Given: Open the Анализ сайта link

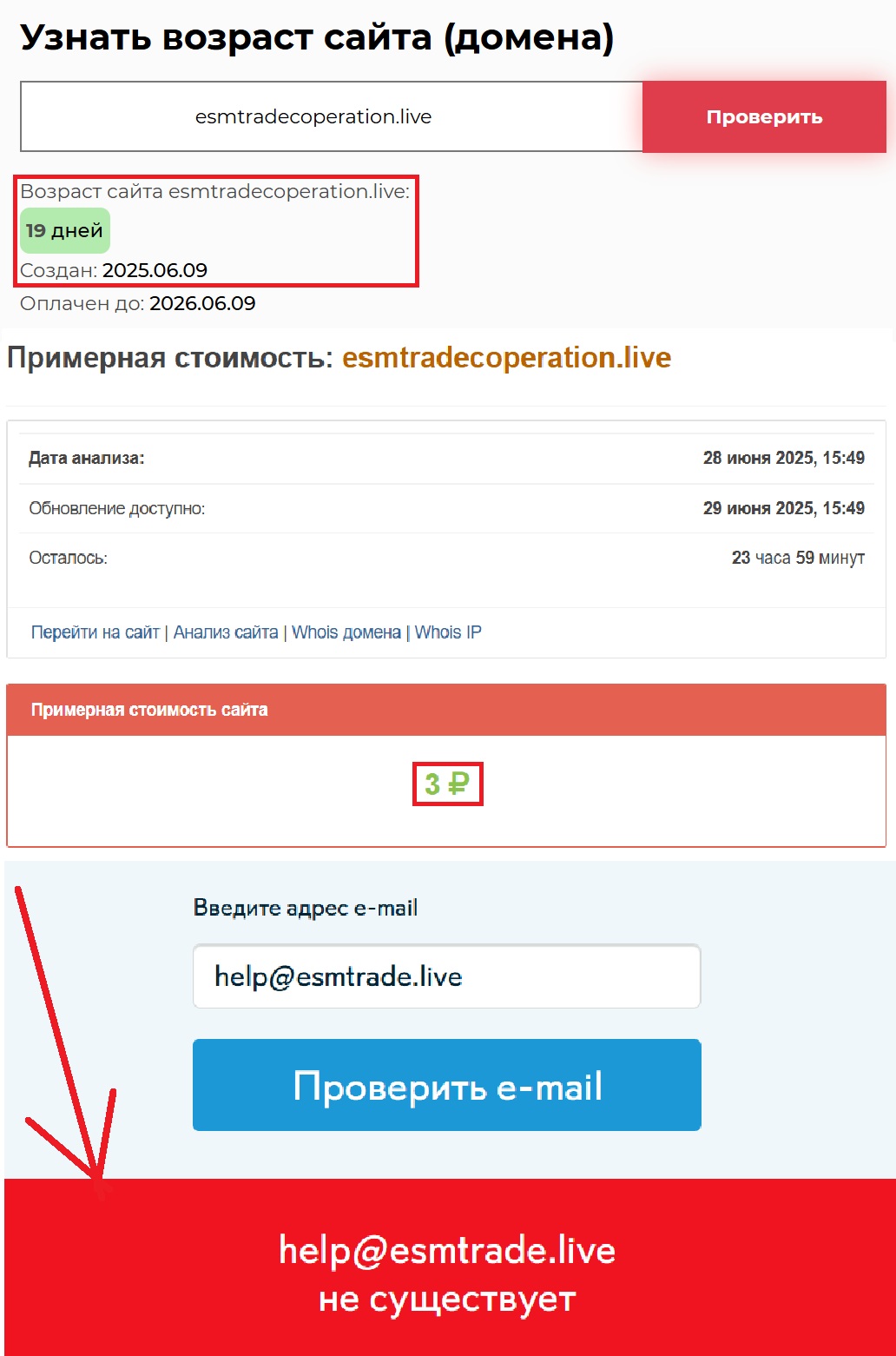Looking at the screenshot, I should [x=226, y=632].
